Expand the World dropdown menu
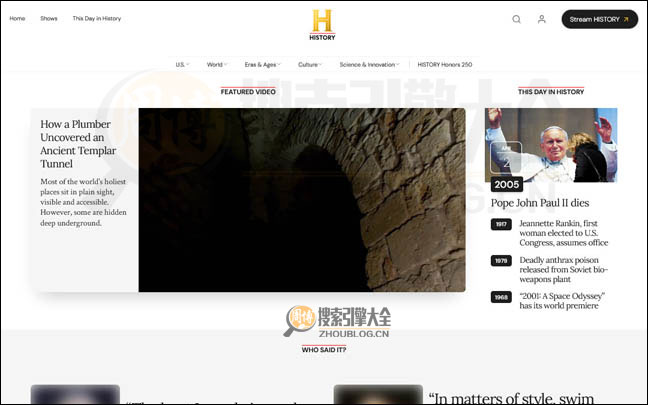The width and height of the screenshot is (648, 405). tap(217, 64)
